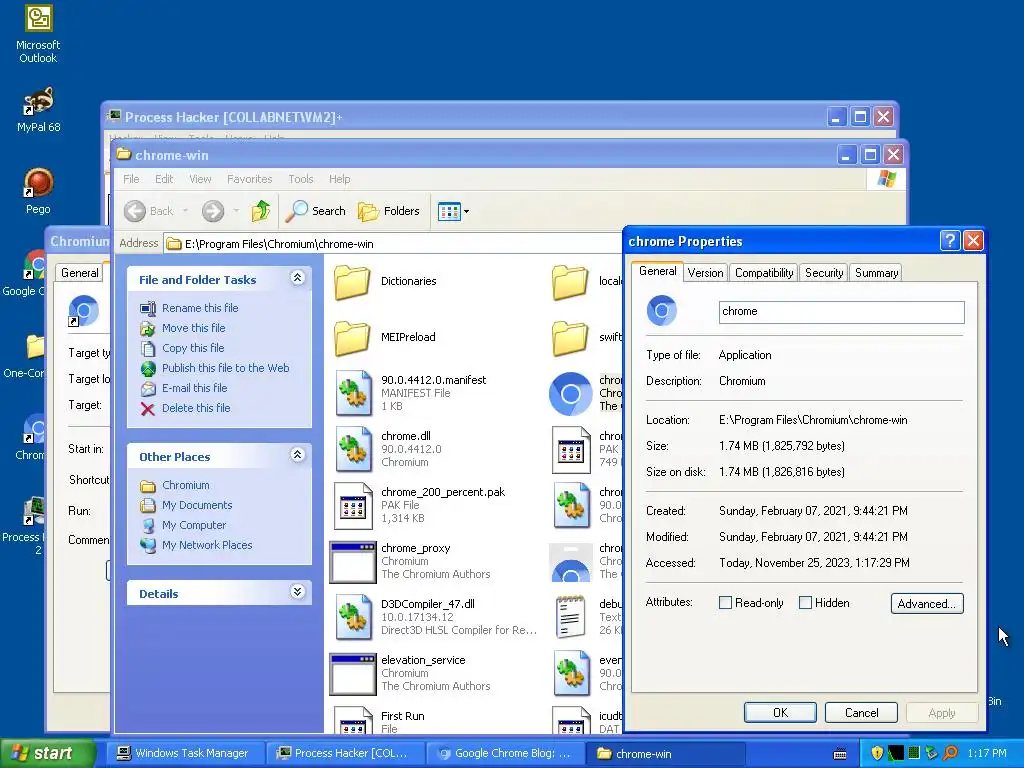
Task: Enable the Read-only attribute checkbox
Action: [x=725, y=603]
